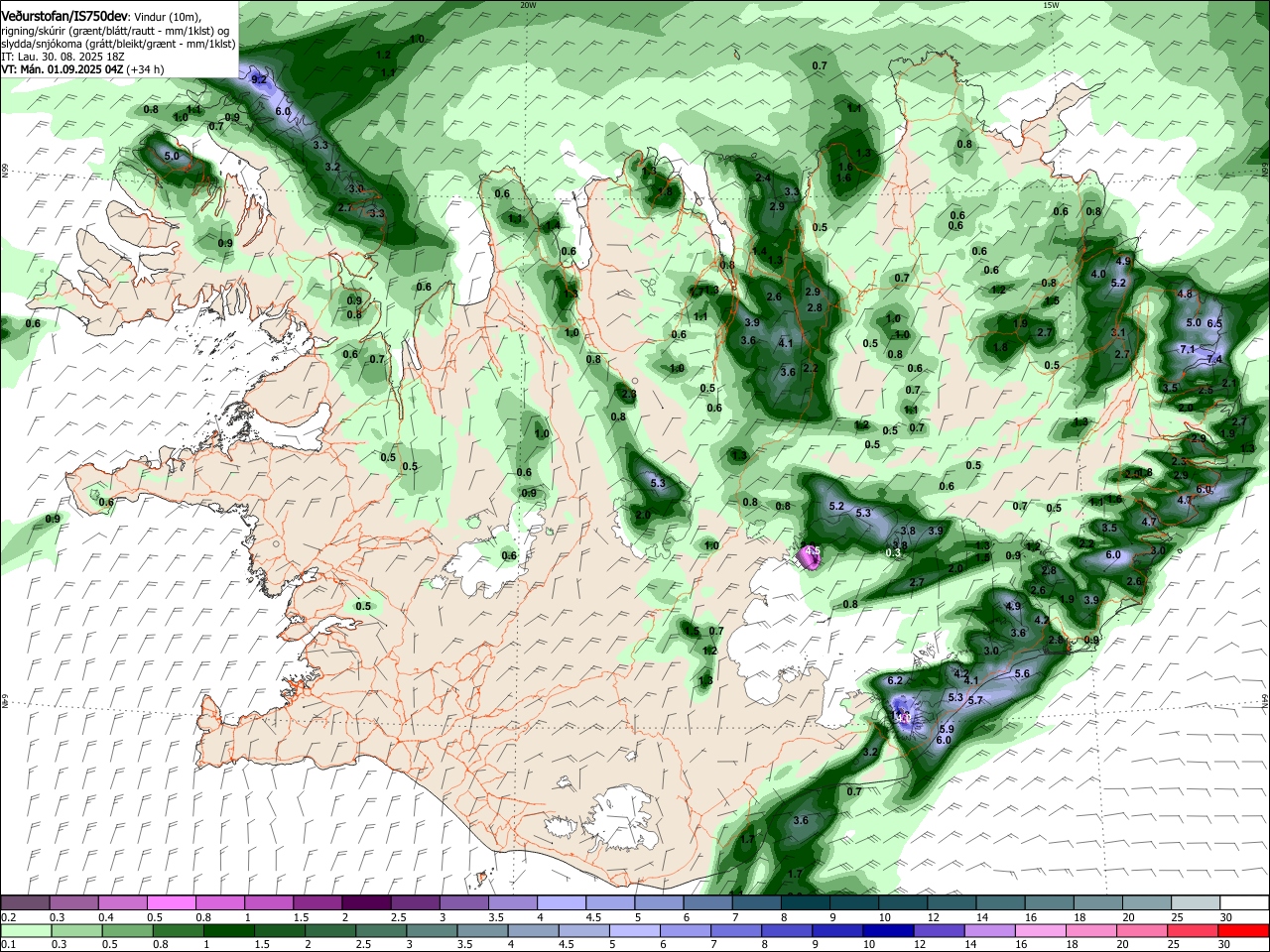The height and width of the screenshot is (952, 1270).
Task: Click the 16 swatch in the top snow legend row
Action: [1049, 903]
